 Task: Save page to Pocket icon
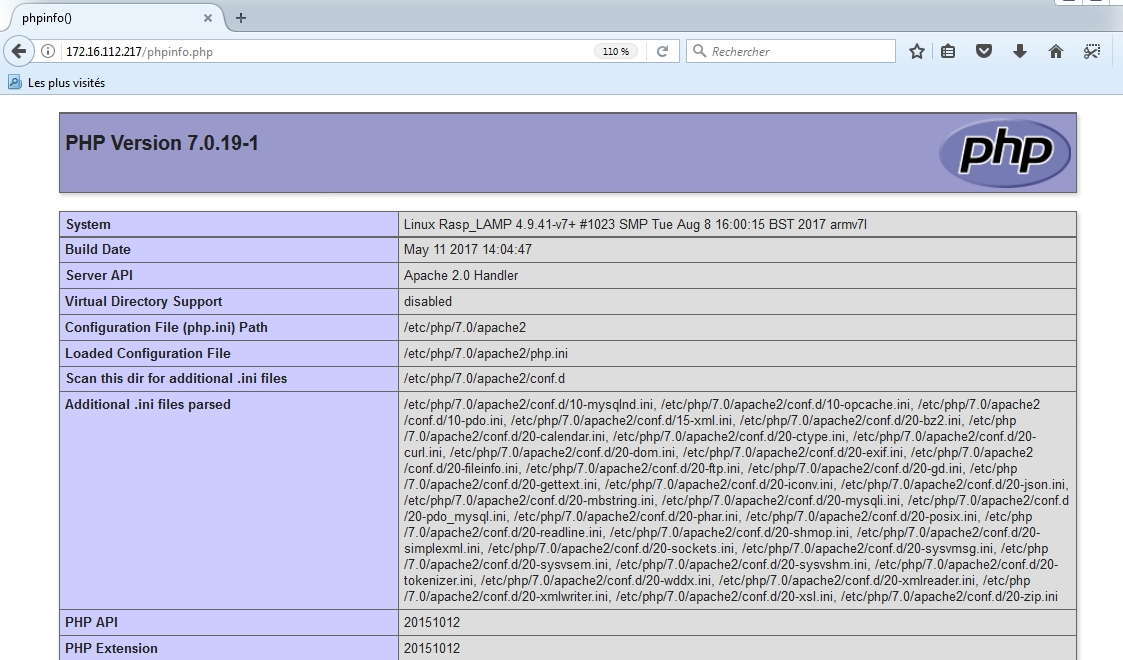pyautogui.click(x=984, y=52)
